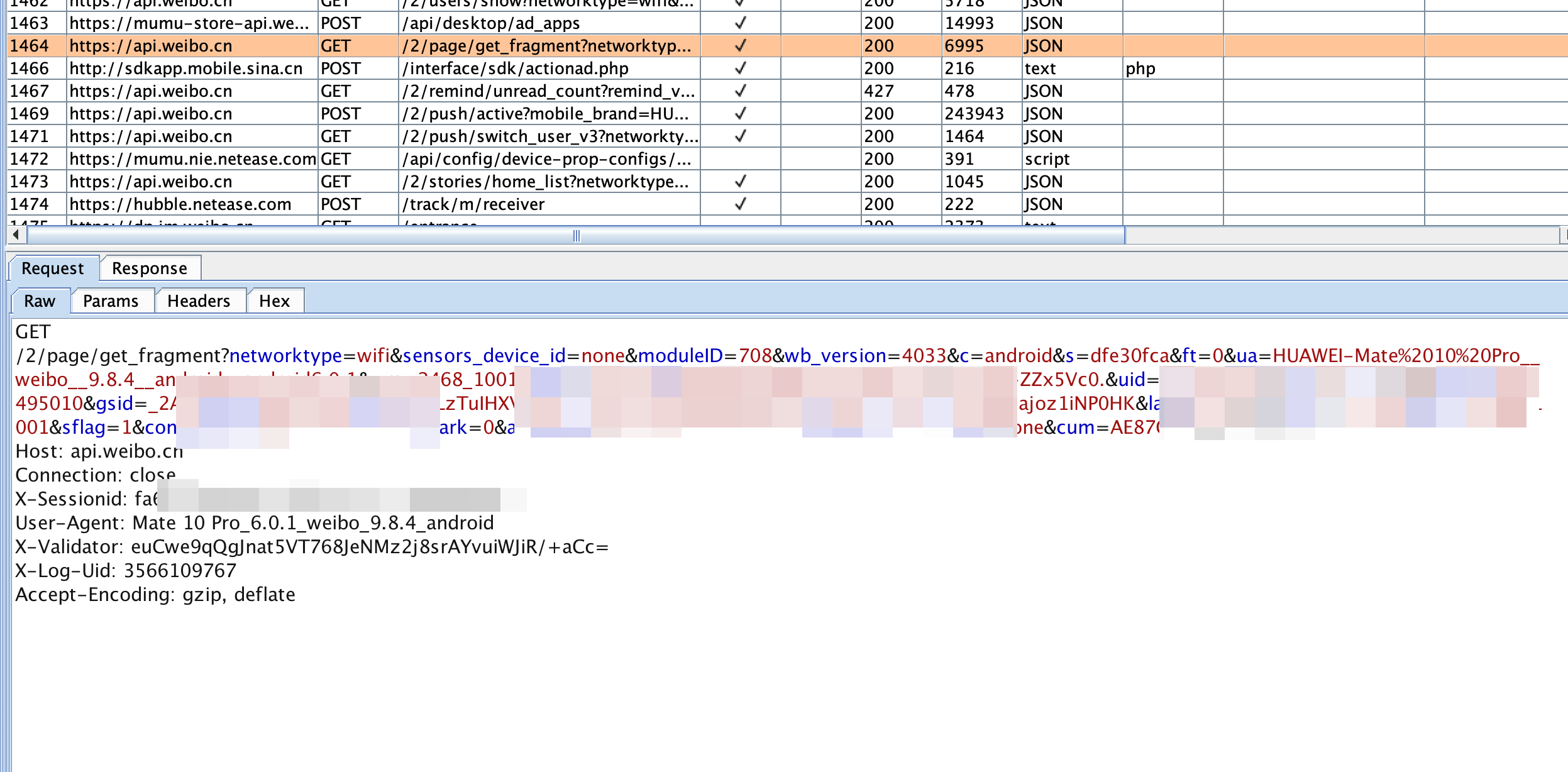The width and height of the screenshot is (1568, 772).
Task: Click the X-Validator header line
Action: click(312, 547)
